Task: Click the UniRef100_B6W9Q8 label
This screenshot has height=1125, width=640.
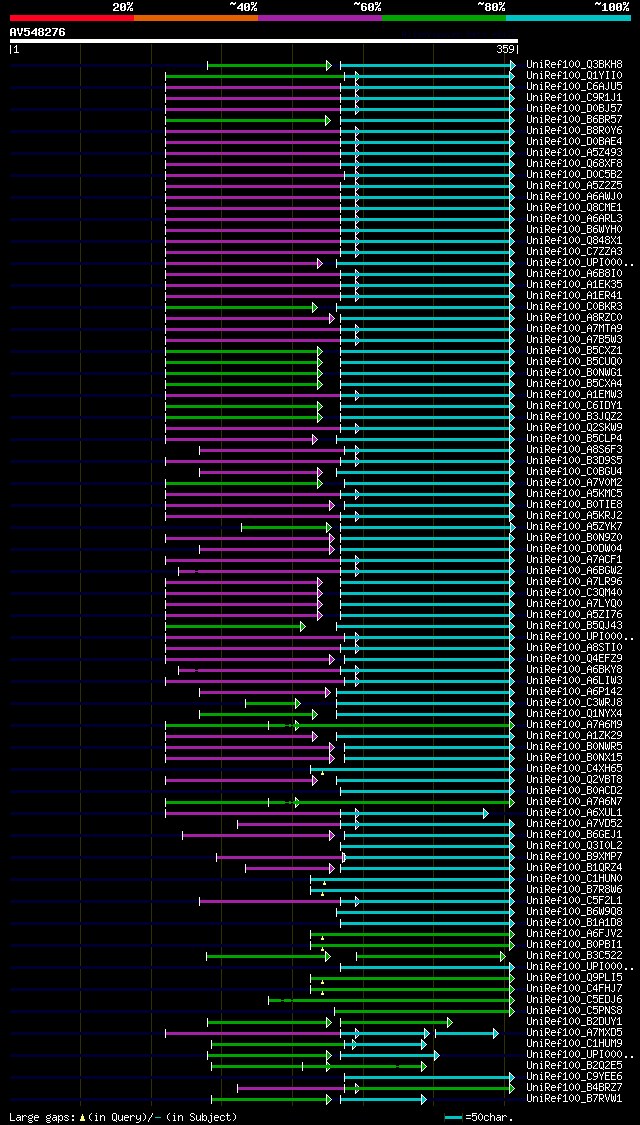Action: [574, 912]
